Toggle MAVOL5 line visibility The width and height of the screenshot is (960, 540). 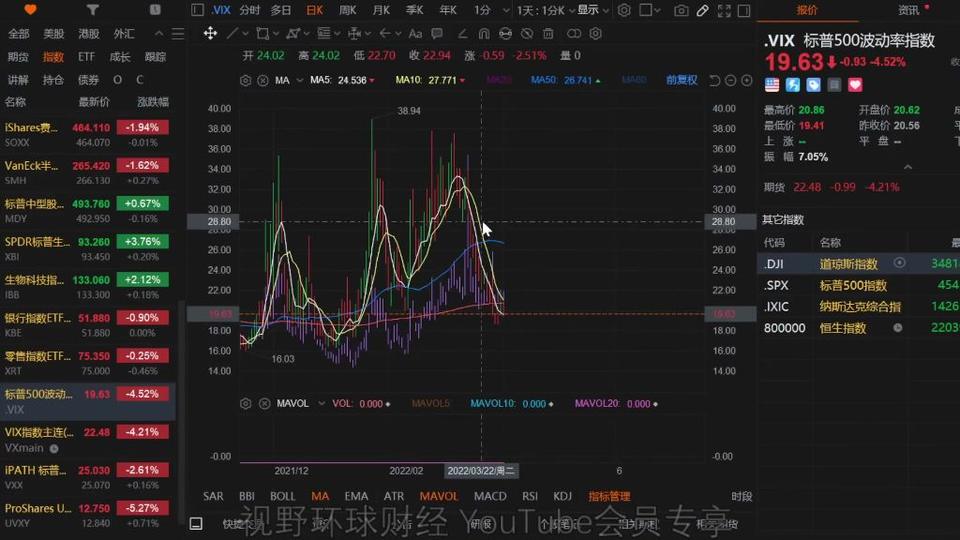pyautogui.click(x=430, y=403)
